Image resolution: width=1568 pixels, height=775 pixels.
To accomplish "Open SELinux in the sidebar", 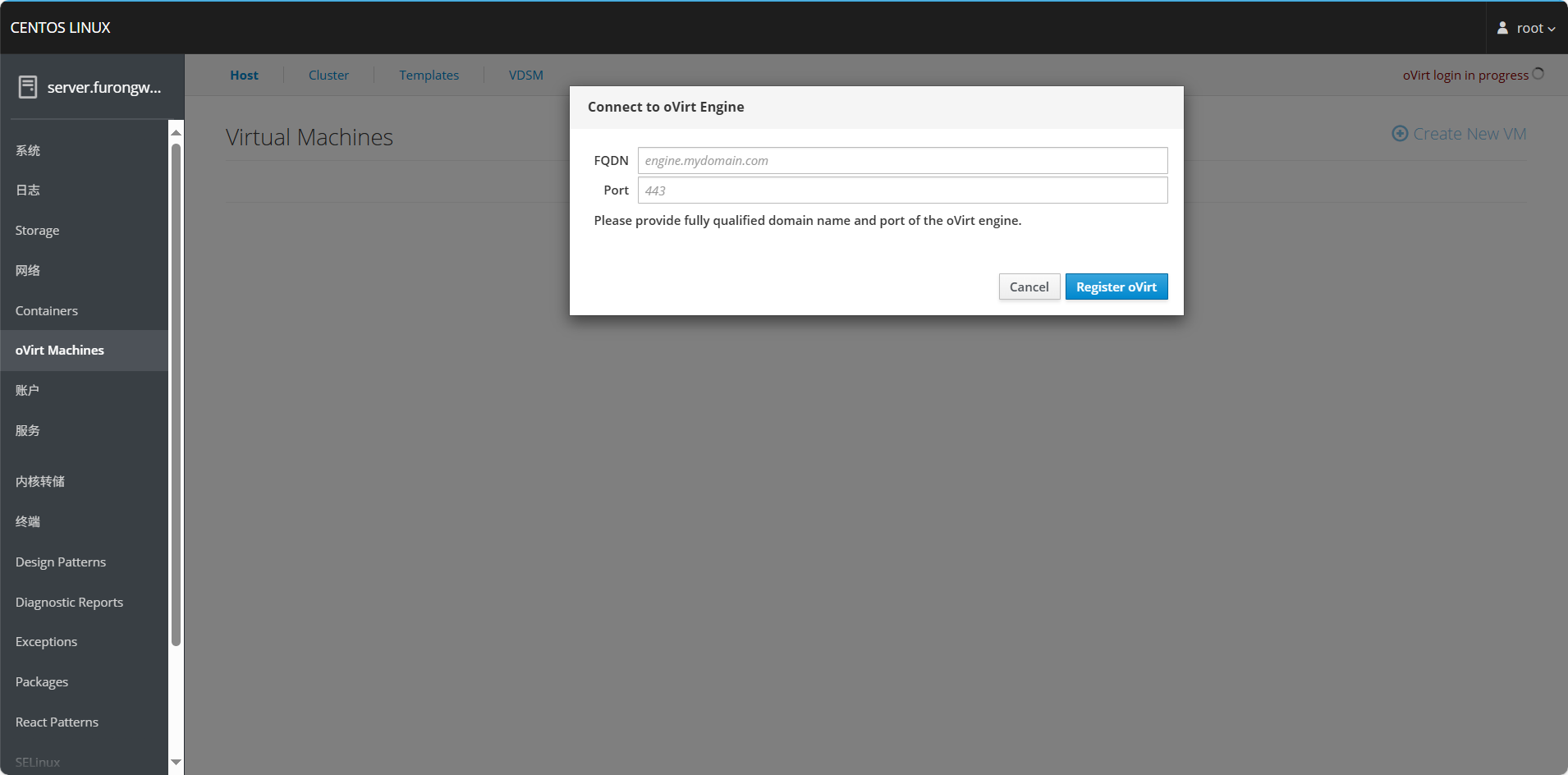I will coord(84,760).
